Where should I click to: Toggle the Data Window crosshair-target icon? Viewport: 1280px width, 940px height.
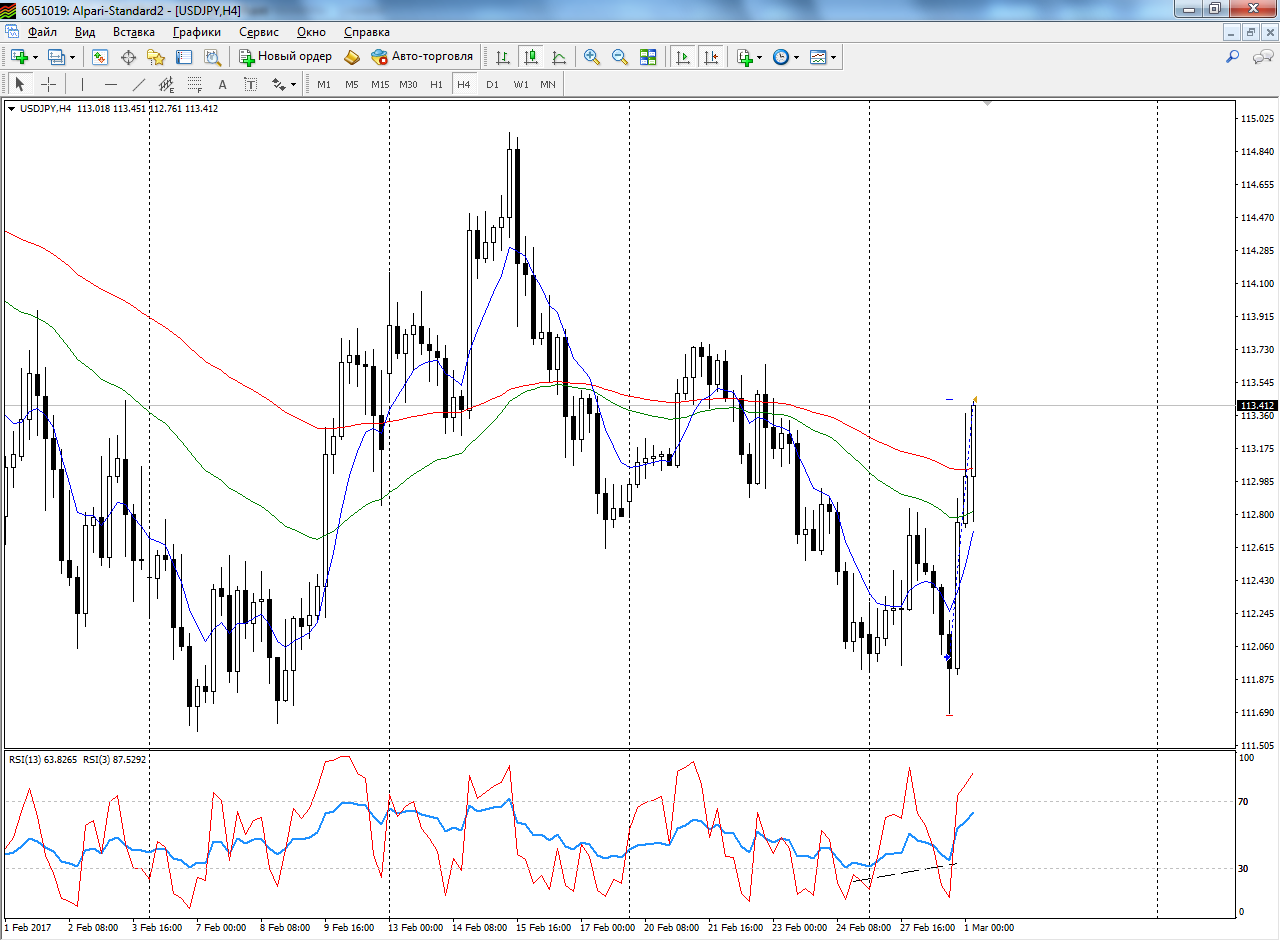tap(128, 57)
